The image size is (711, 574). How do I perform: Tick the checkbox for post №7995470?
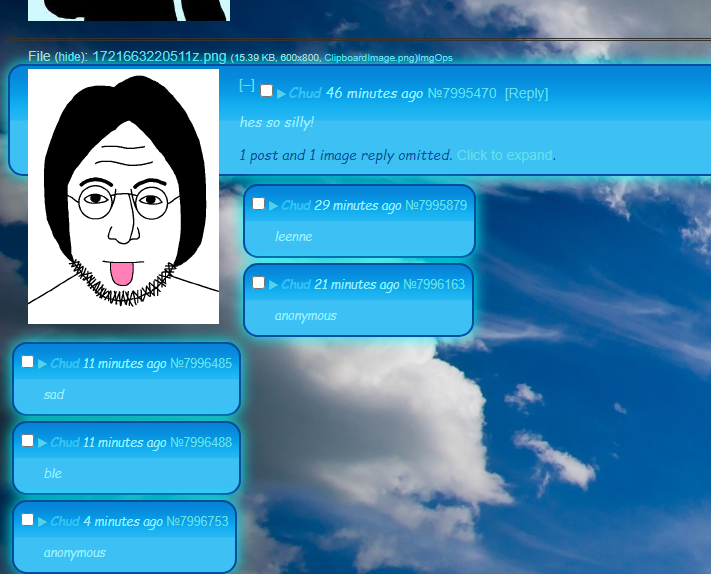point(266,91)
